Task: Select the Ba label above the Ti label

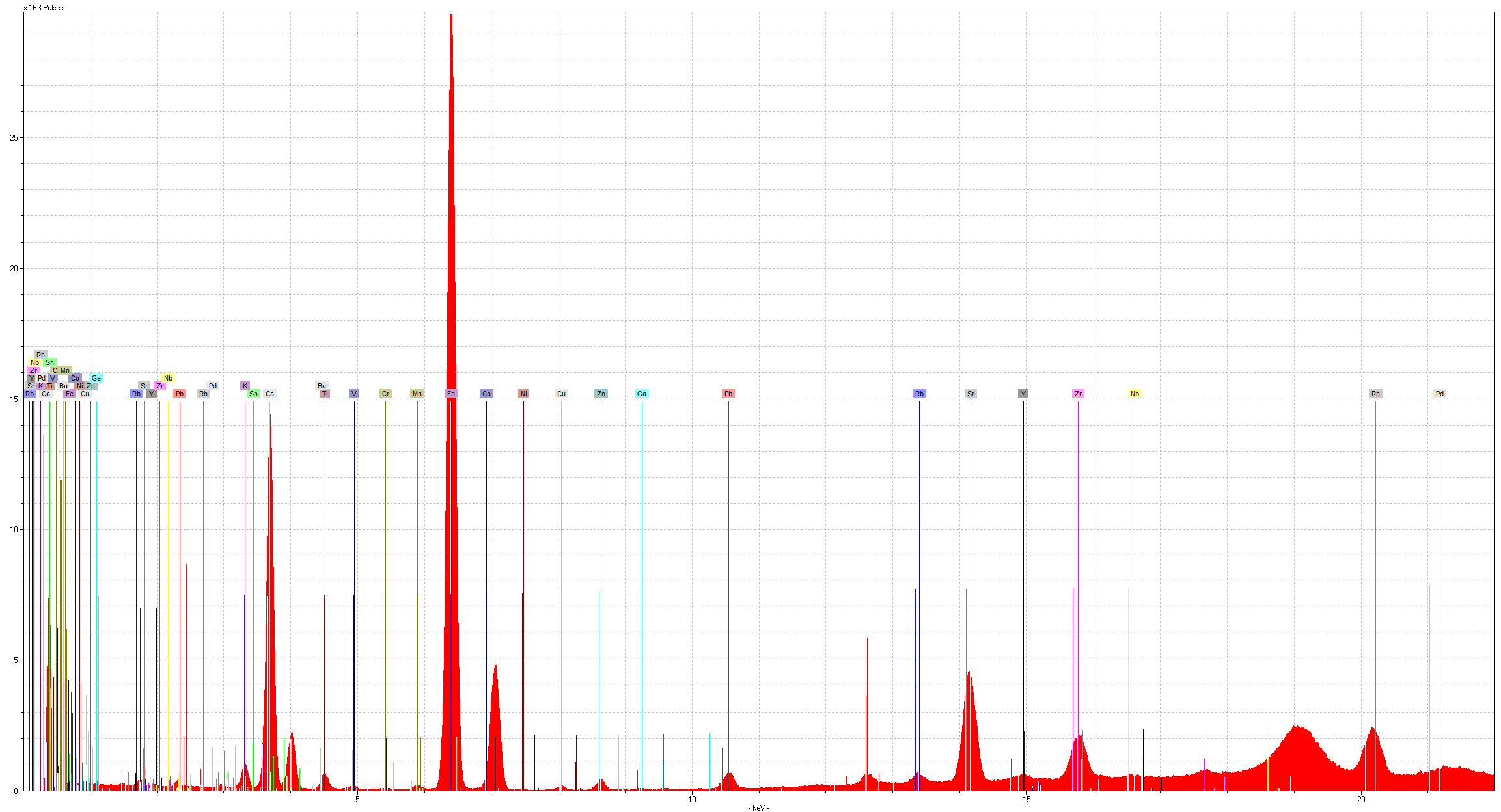Action: 322,386
